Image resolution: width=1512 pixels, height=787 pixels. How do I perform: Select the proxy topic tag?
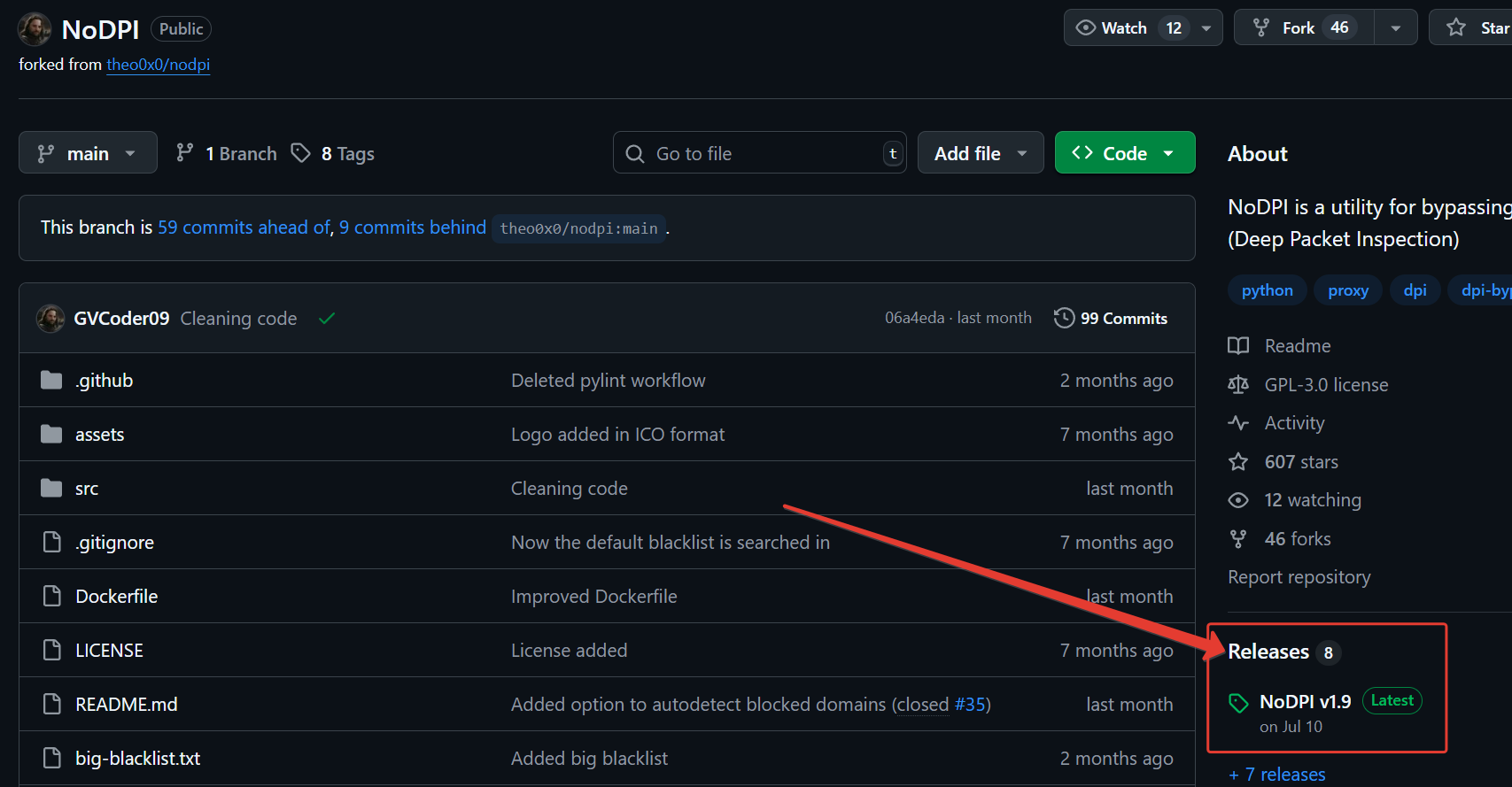pyautogui.click(x=1348, y=290)
